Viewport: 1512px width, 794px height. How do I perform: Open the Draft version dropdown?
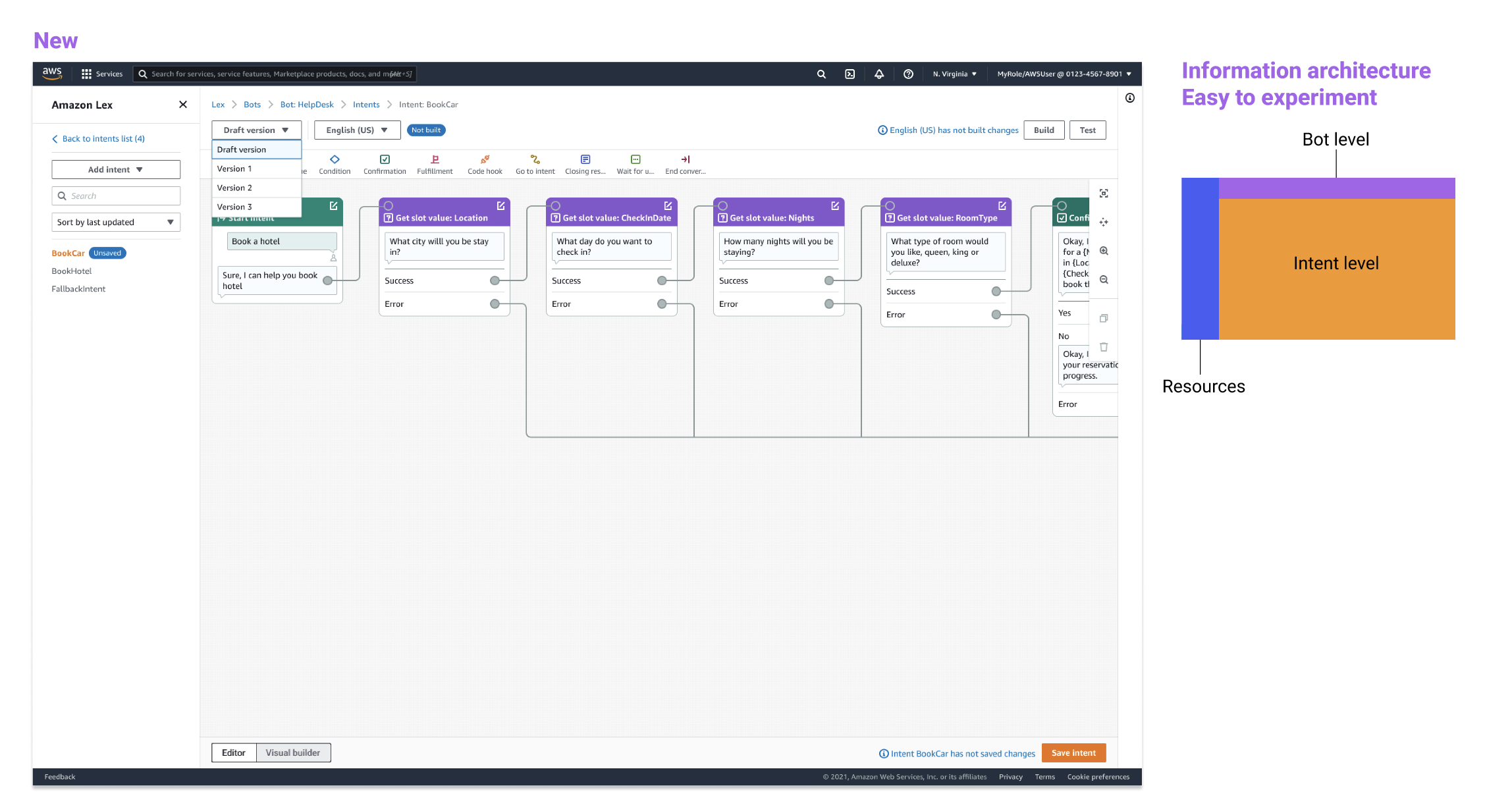coord(256,130)
